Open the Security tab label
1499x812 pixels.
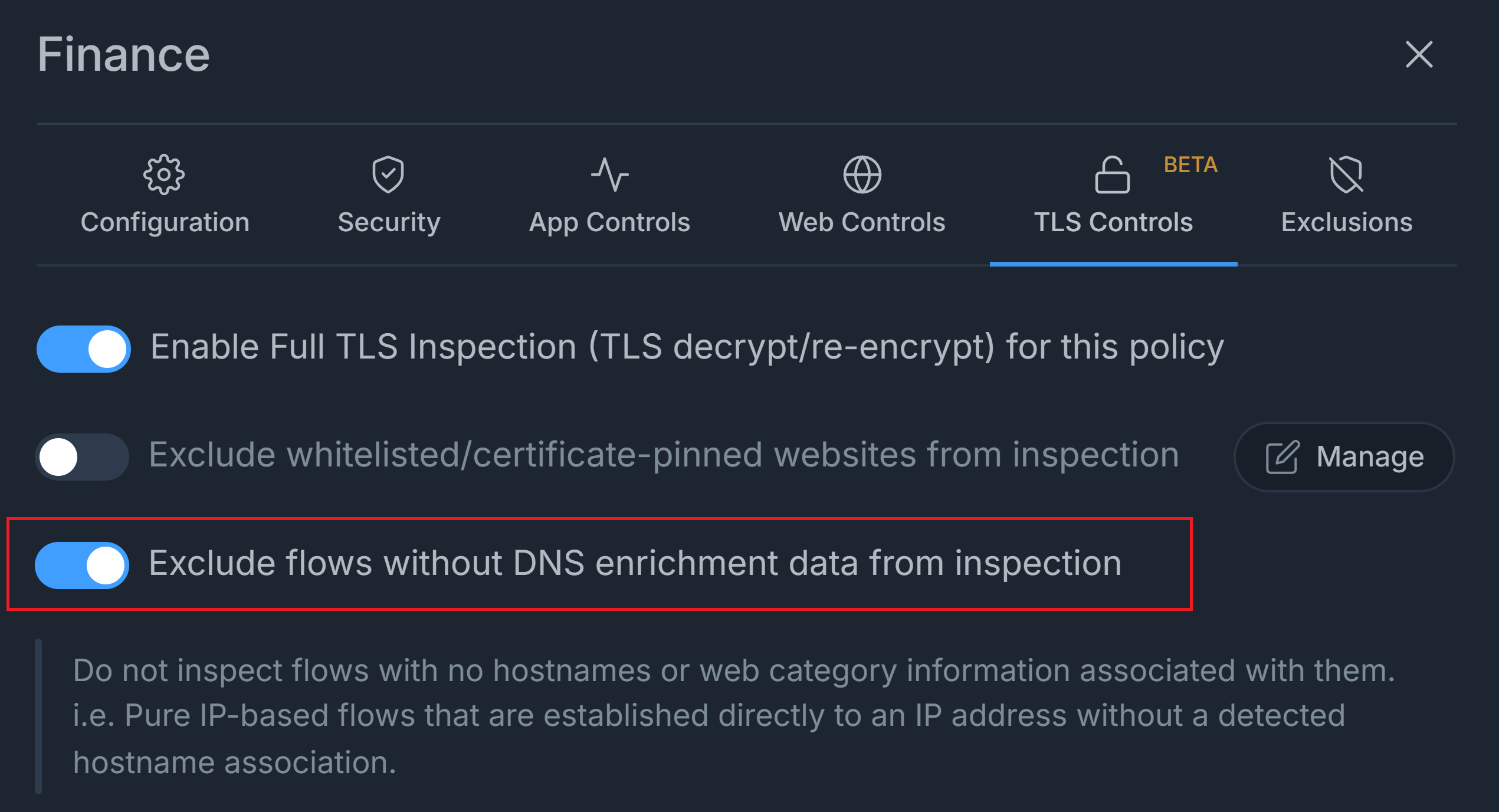click(389, 222)
